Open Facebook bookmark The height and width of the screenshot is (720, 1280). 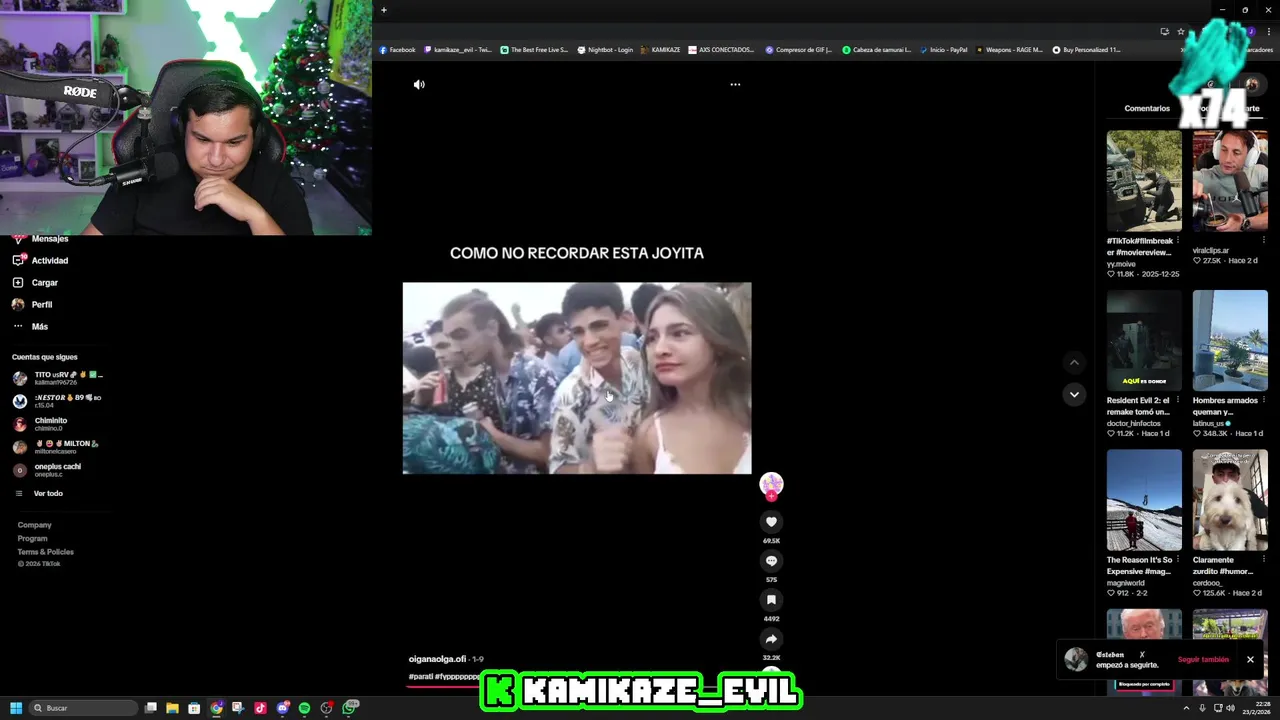(x=397, y=50)
